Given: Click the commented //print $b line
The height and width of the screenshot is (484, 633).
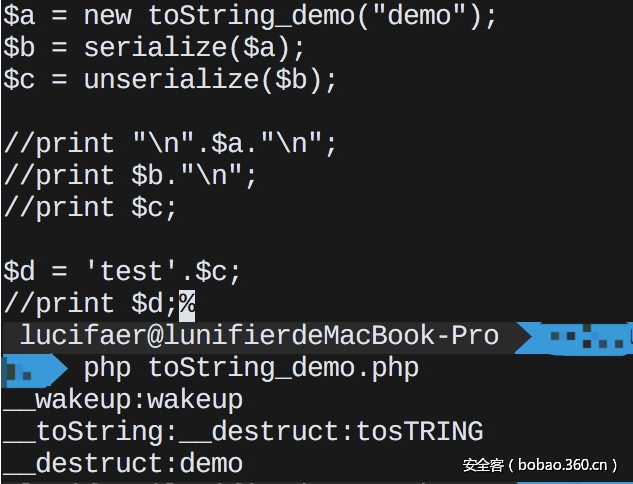Looking at the screenshot, I should 130,176.
